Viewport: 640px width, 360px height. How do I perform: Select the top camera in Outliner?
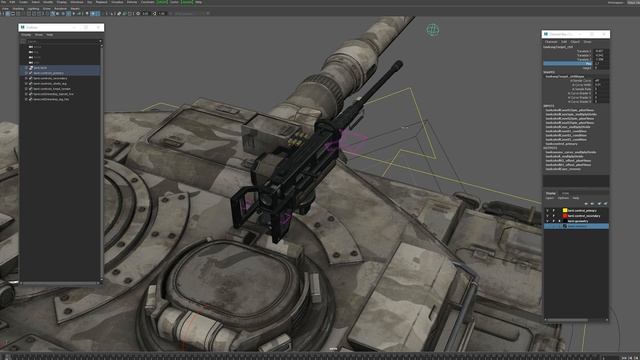[x=36, y=52]
